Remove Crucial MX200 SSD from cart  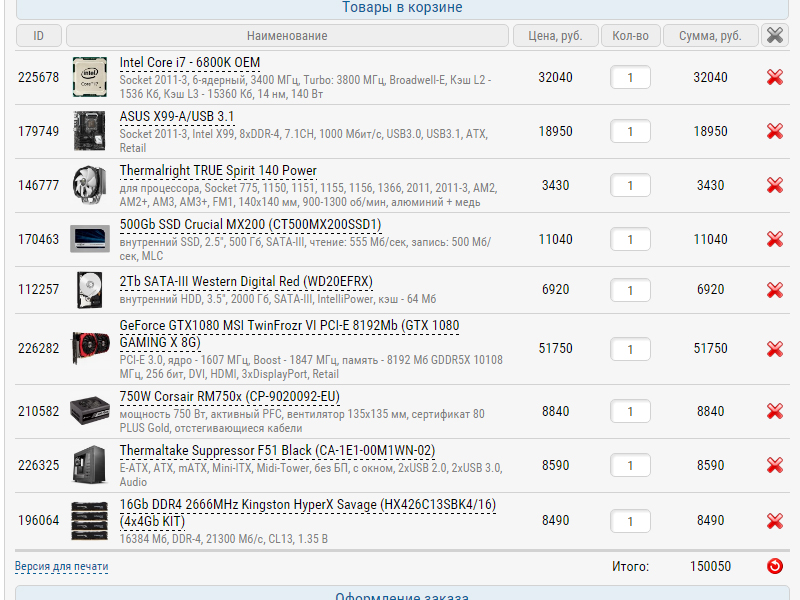point(774,239)
